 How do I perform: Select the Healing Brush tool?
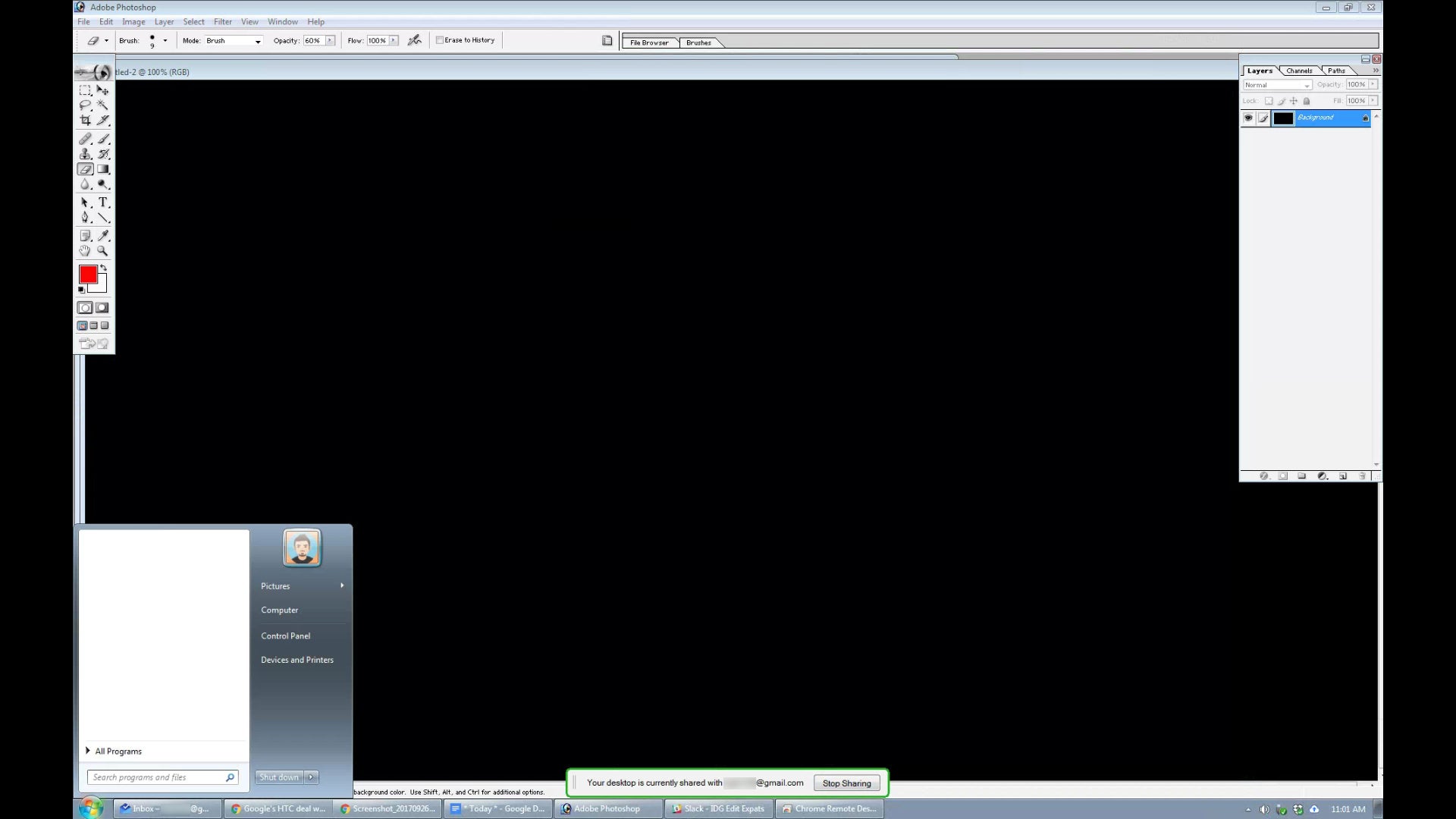tap(86, 138)
